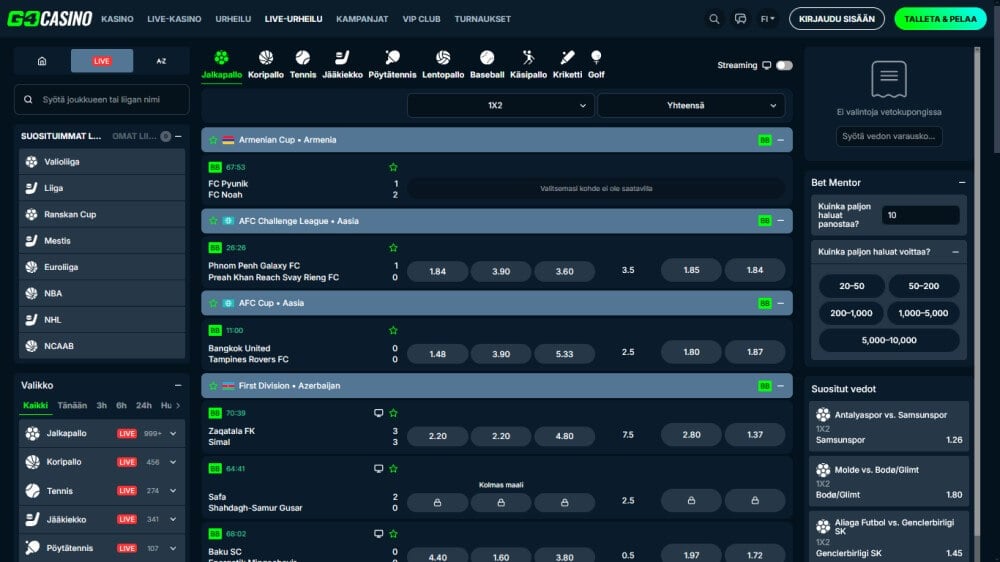This screenshot has height=562, width=1000.
Task: Switch to the Tänään time filter tab
Action: pyautogui.click(x=72, y=406)
